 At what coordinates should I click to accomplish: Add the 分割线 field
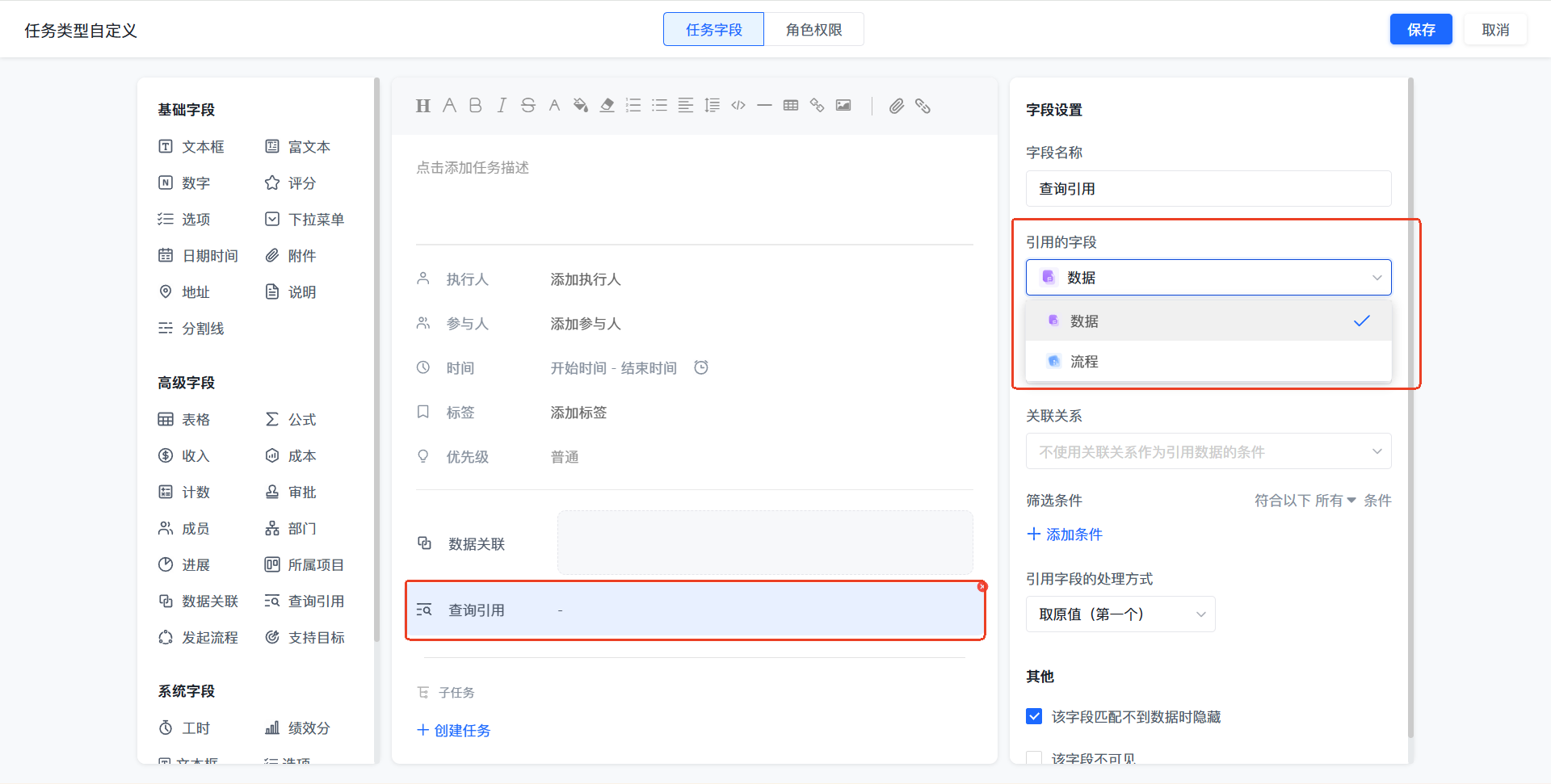pos(191,329)
